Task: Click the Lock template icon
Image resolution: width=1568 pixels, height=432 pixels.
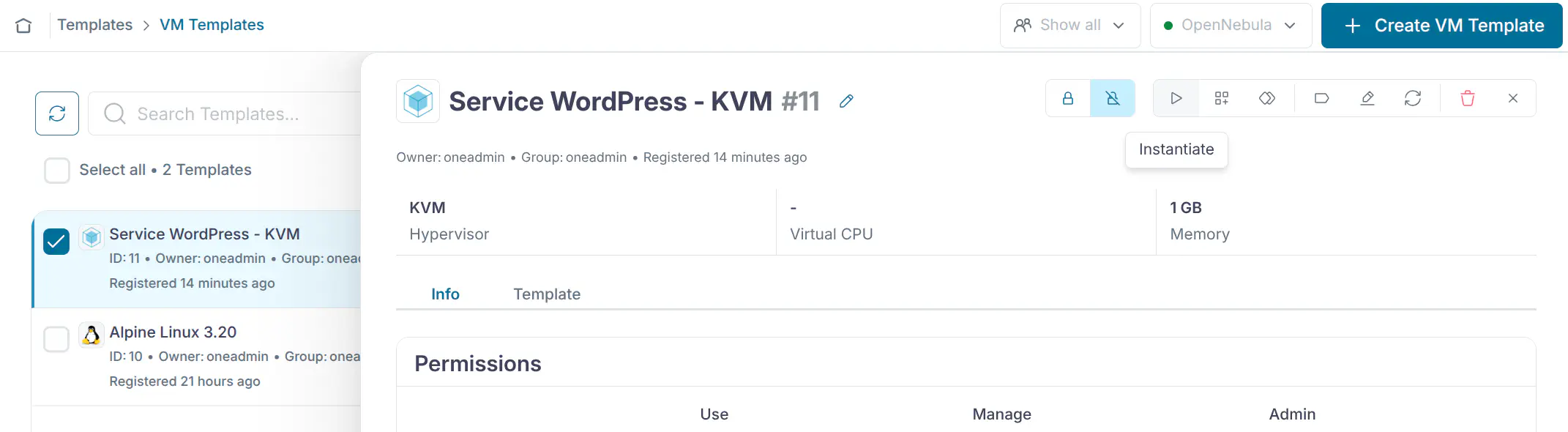Action: click(x=1068, y=98)
